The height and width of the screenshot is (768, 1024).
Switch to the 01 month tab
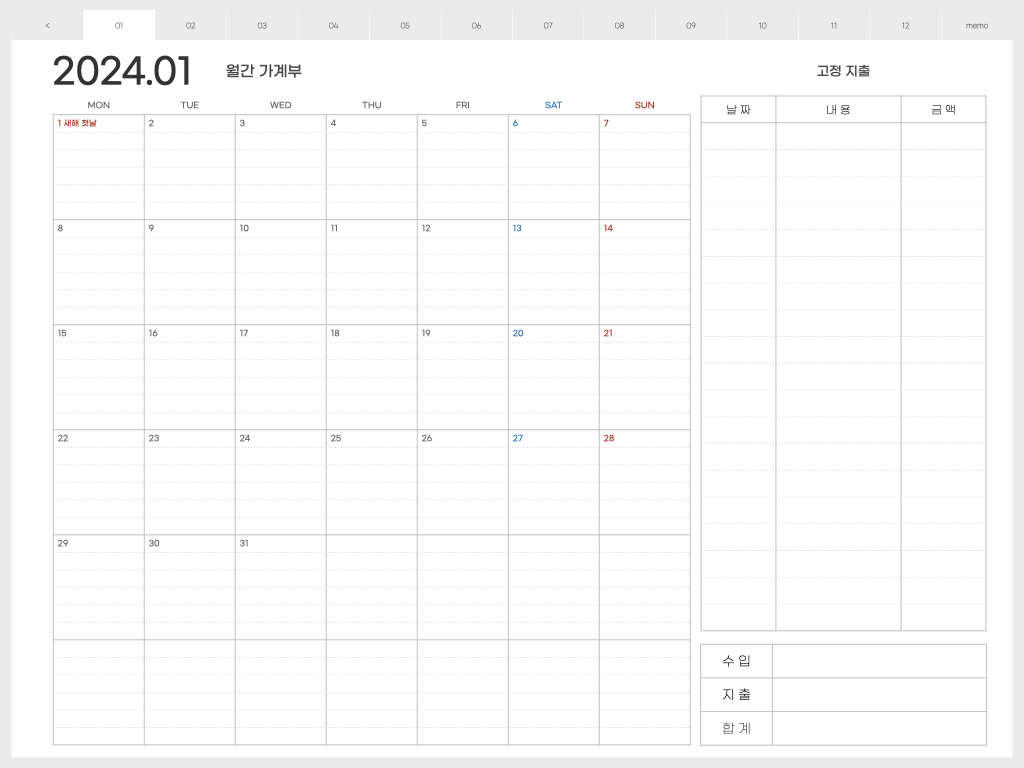(119, 25)
